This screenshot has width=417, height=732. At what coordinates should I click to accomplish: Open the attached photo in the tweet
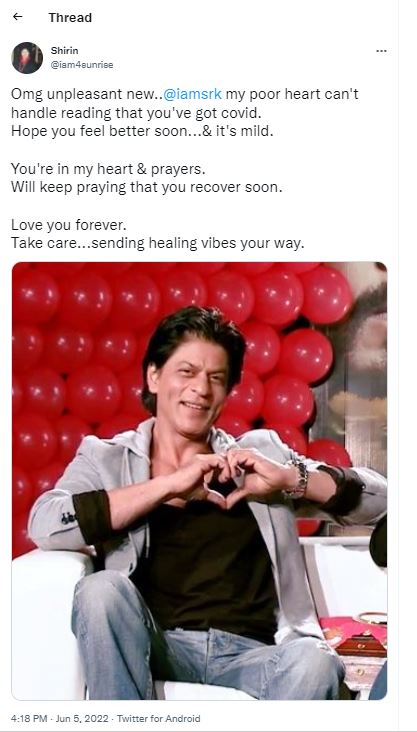click(199, 481)
